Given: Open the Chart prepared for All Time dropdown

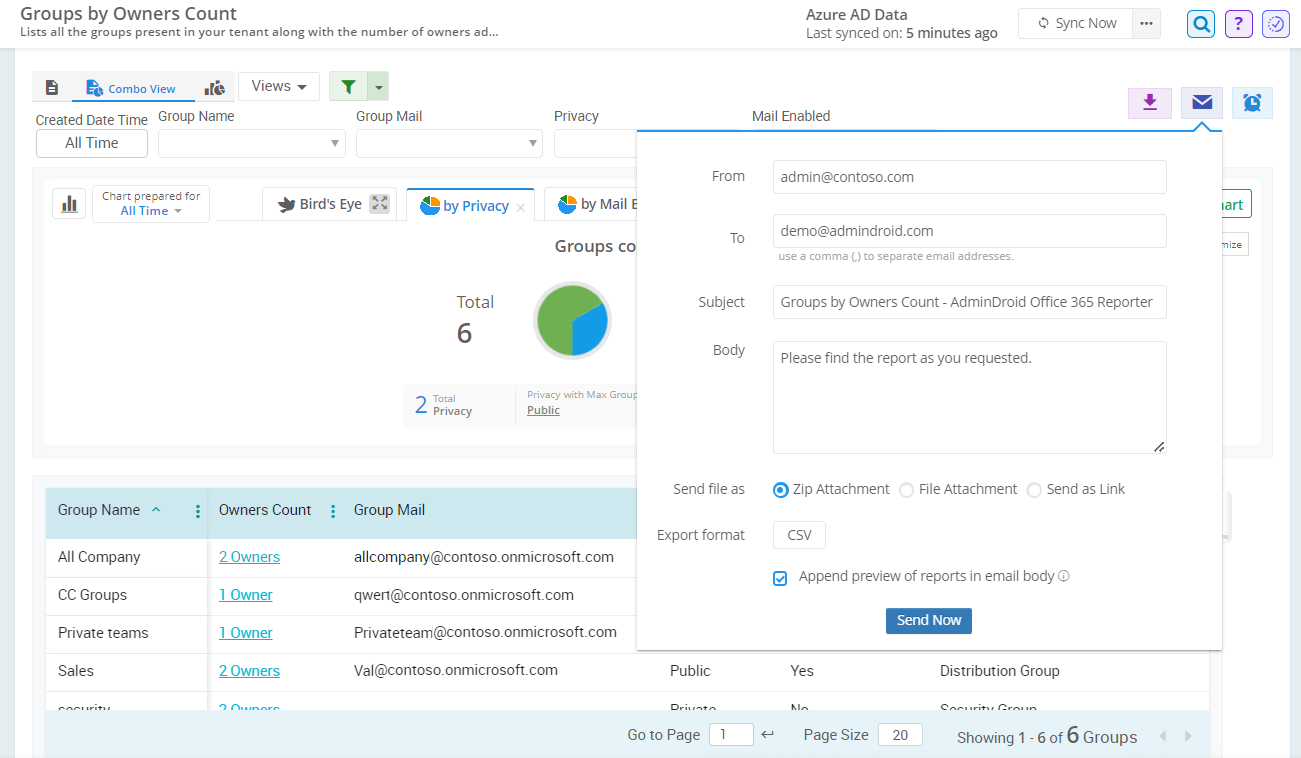Looking at the screenshot, I should (151, 204).
